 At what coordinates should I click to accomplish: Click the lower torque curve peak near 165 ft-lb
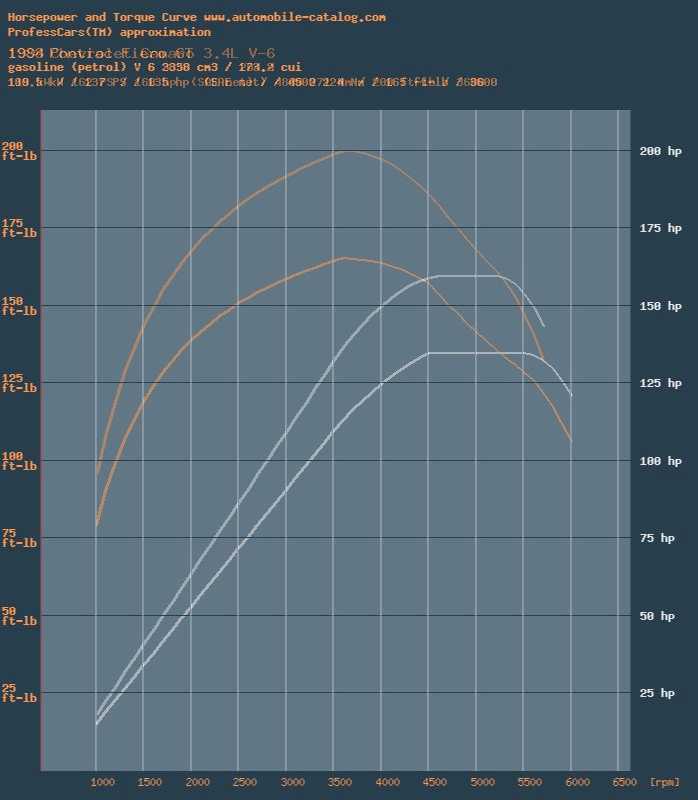coord(344,258)
